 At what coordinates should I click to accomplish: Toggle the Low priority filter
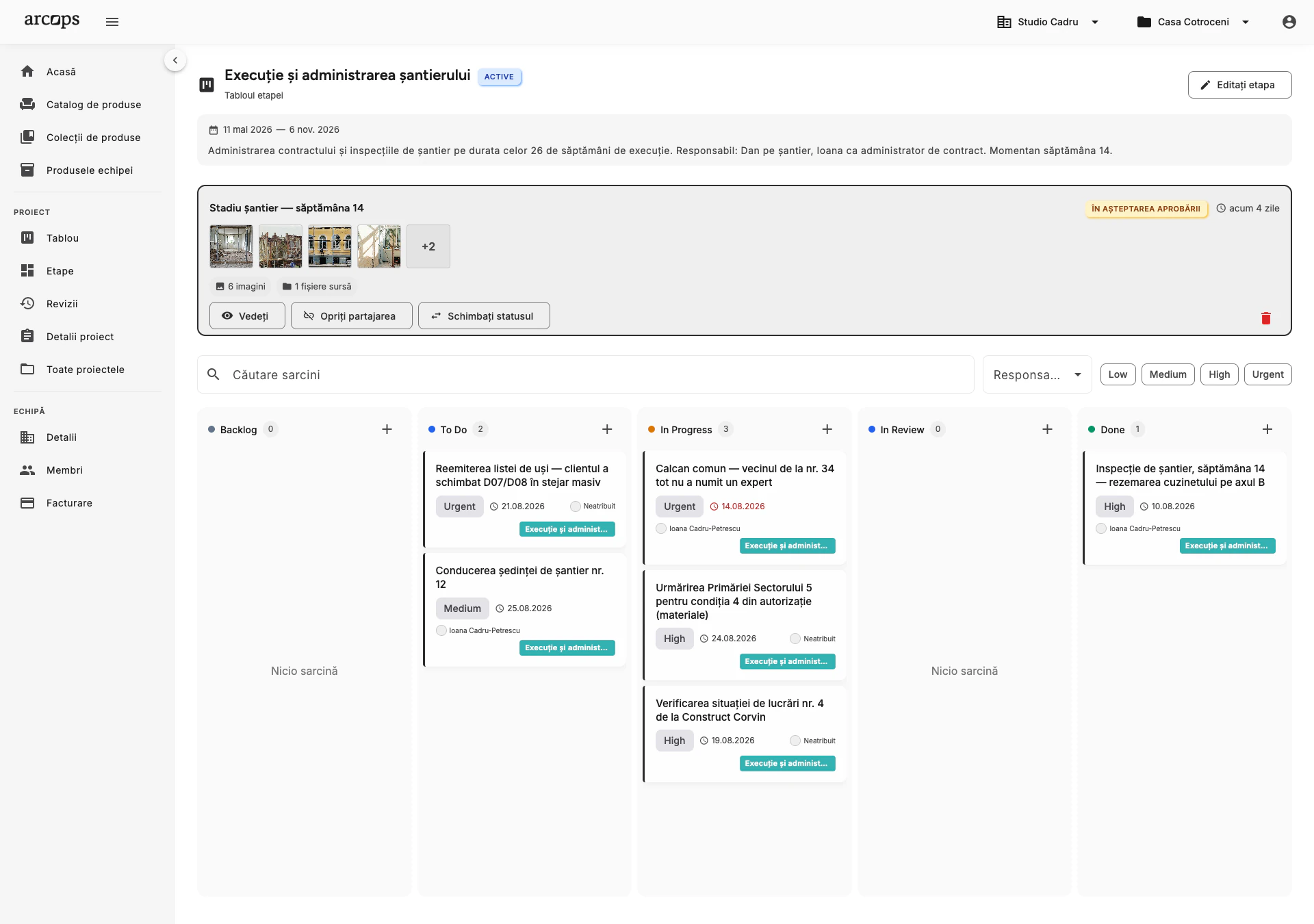1118,374
